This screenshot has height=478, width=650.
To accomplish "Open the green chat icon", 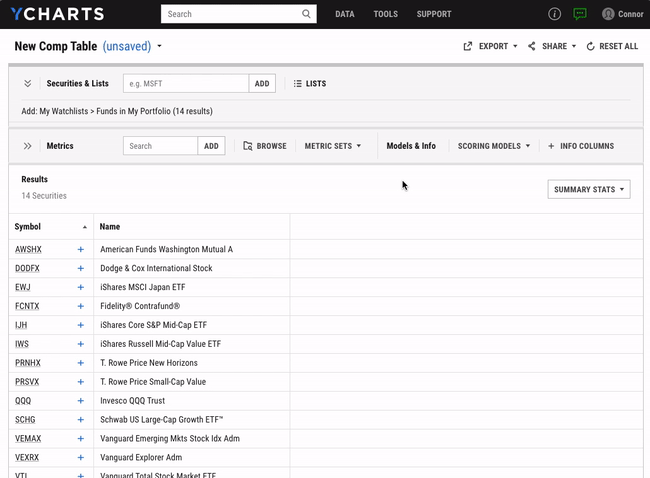I will (x=580, y=14).
